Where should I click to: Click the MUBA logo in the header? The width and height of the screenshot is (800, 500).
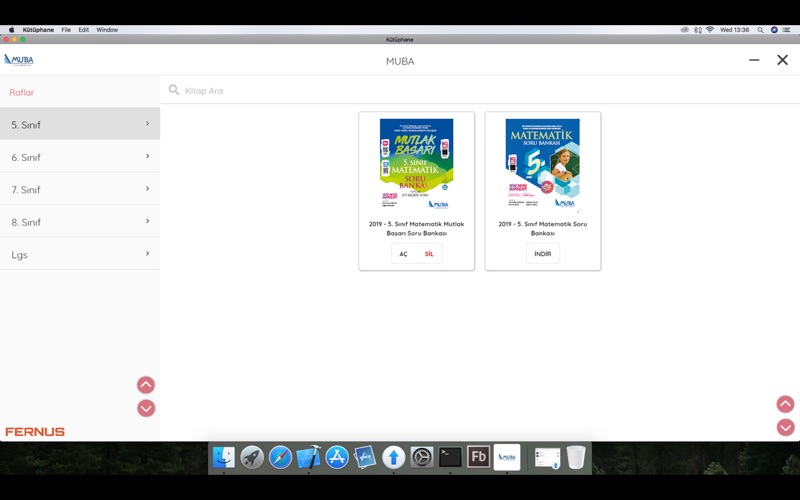(x=19, y=60)
